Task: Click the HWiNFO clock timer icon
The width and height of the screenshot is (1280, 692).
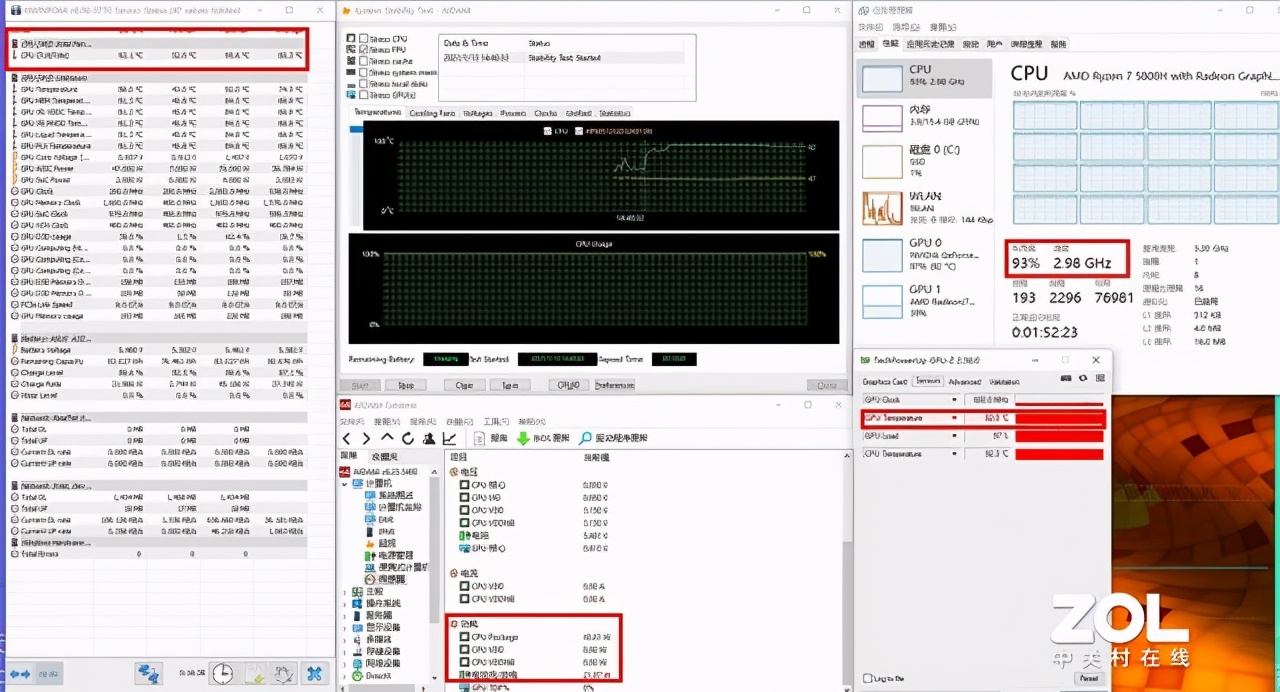Action: (222, 674)
